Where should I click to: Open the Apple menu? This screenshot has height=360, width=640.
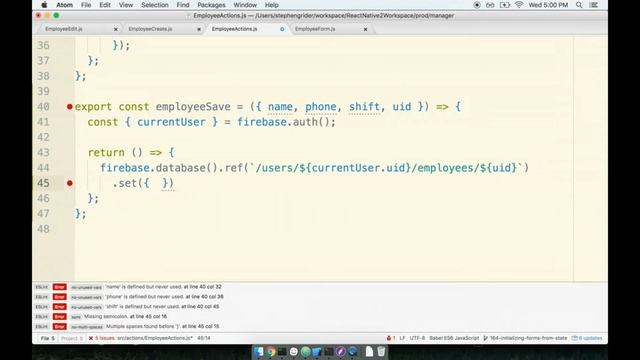(x=44, y=5)
